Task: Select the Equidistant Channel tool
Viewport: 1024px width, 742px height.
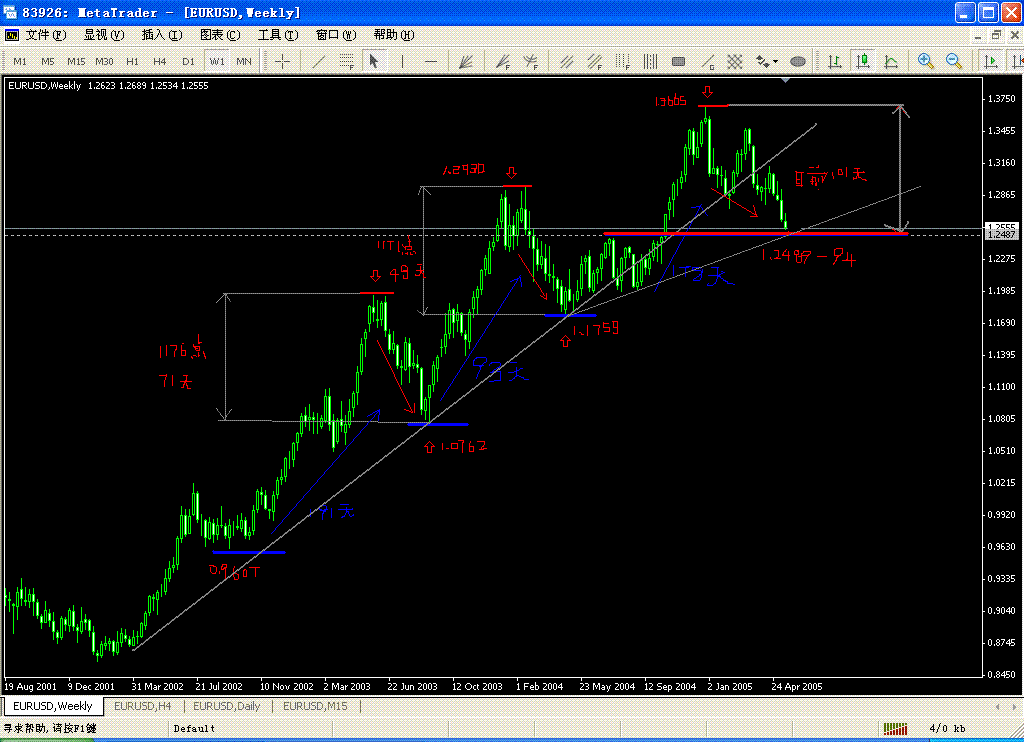Action: tap(566, 61)
